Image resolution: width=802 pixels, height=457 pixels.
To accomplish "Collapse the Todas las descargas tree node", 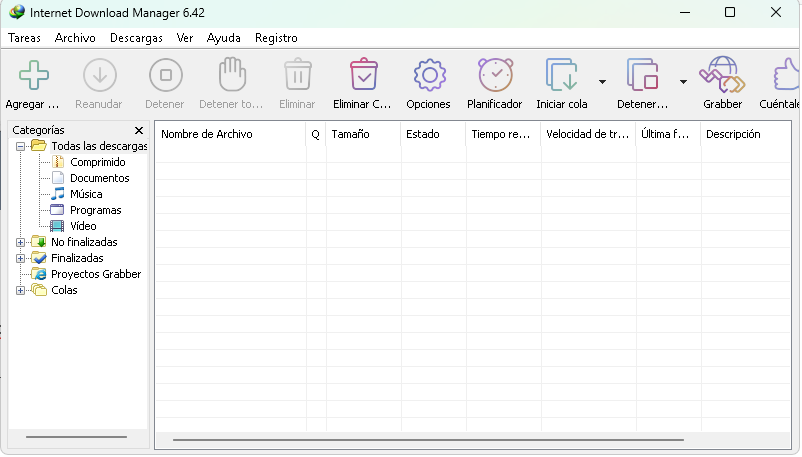I will [x=21, y=146].
